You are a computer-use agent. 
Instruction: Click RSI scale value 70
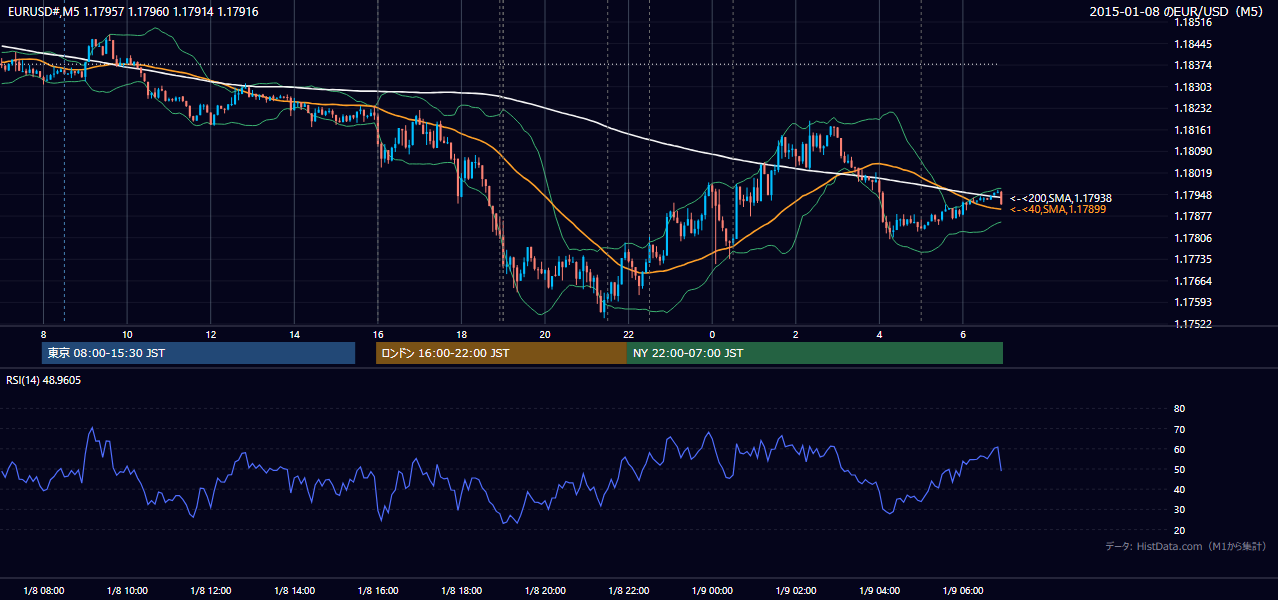pos(1179,429)
